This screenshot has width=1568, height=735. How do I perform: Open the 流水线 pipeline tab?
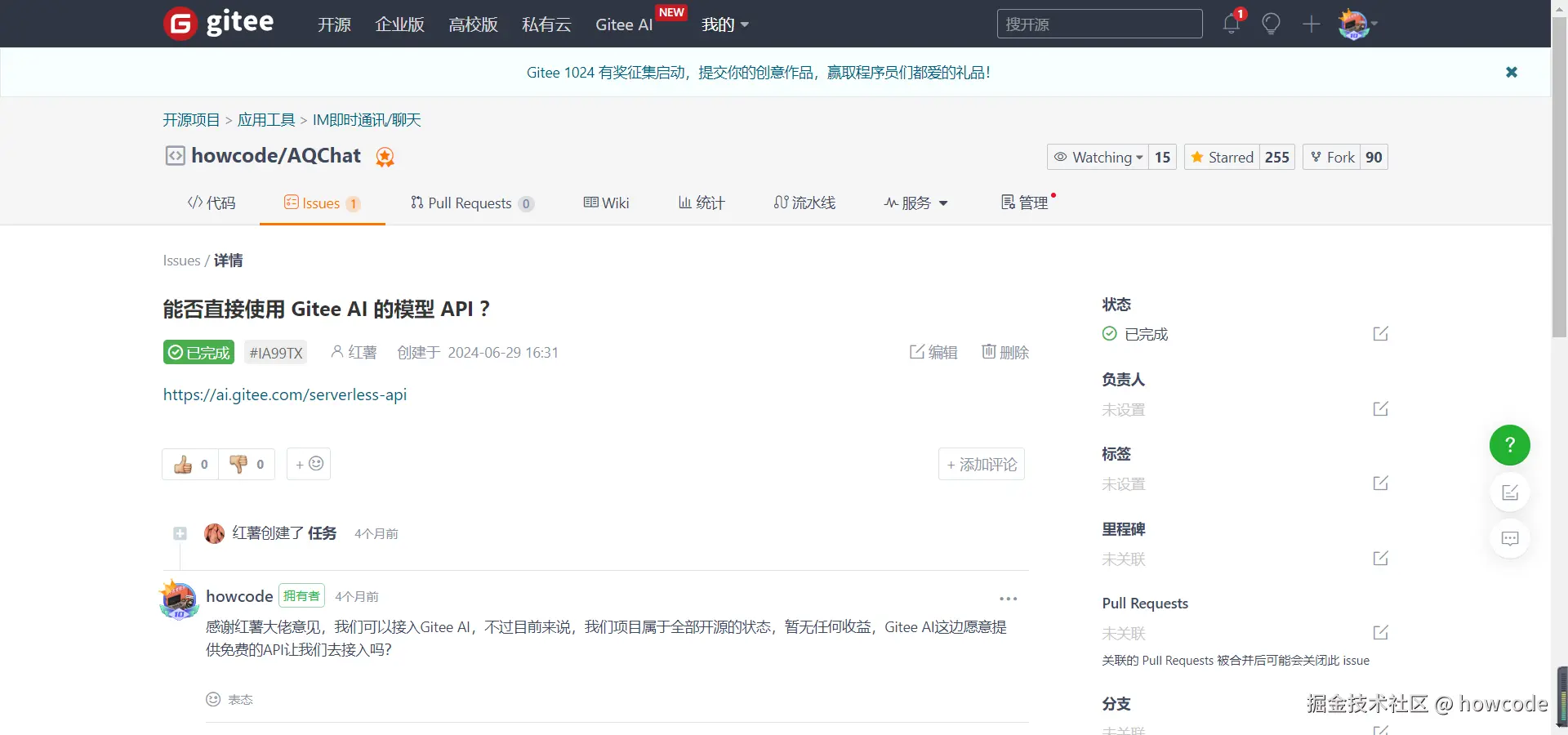[804, 203]
